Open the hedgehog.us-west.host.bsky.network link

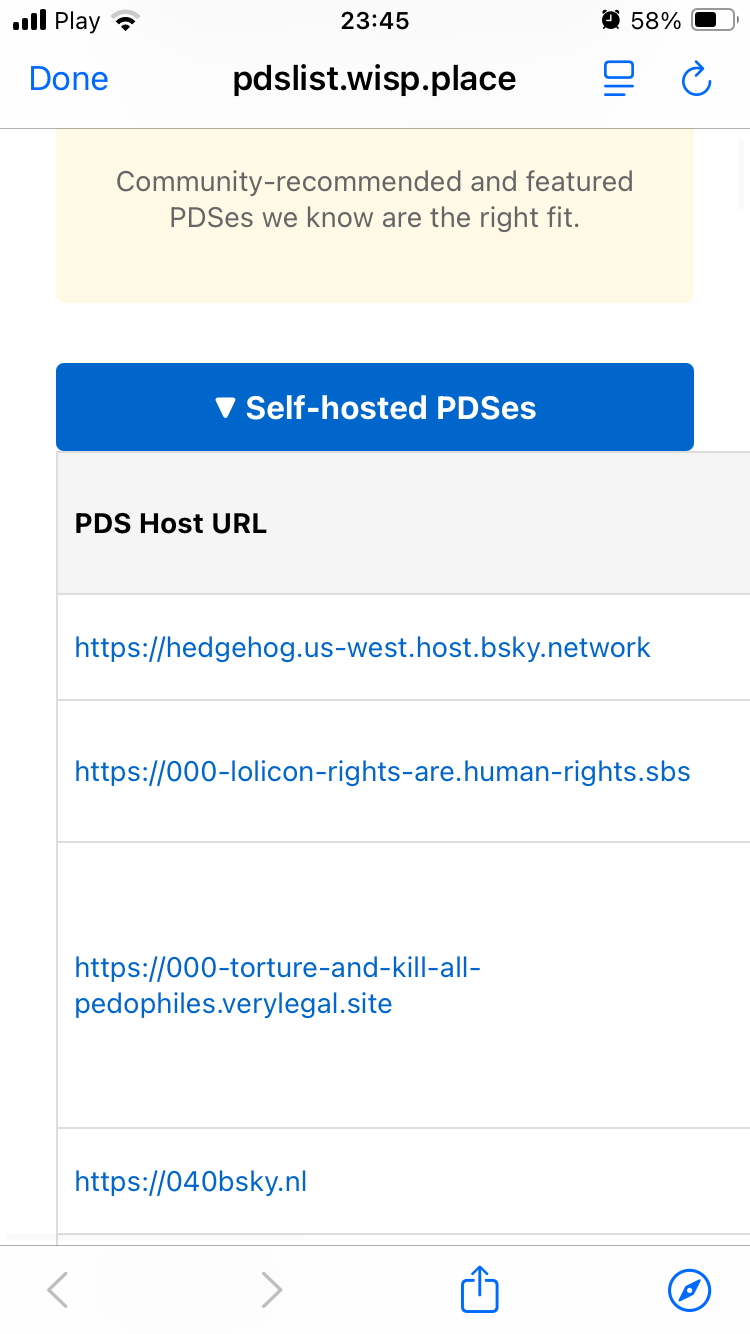pos(362,647)
